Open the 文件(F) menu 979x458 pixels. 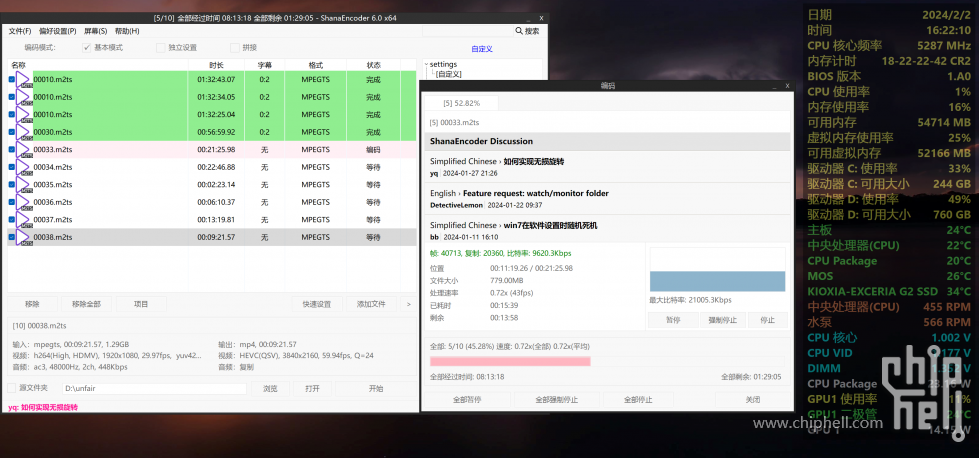click(x=20, y=31)
